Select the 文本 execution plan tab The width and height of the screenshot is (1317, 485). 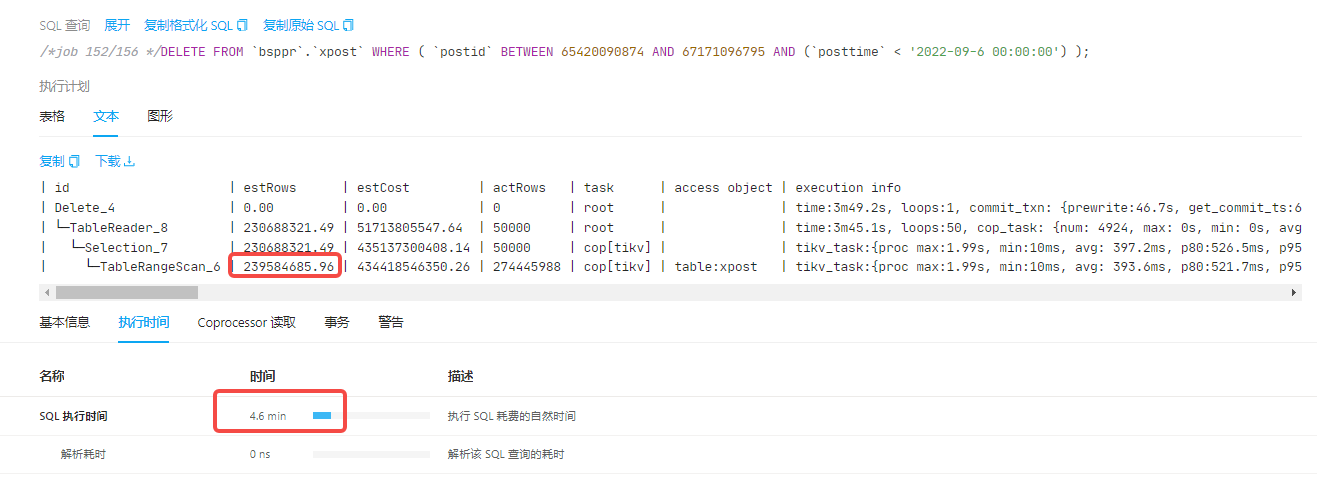[x=106, y=116]
